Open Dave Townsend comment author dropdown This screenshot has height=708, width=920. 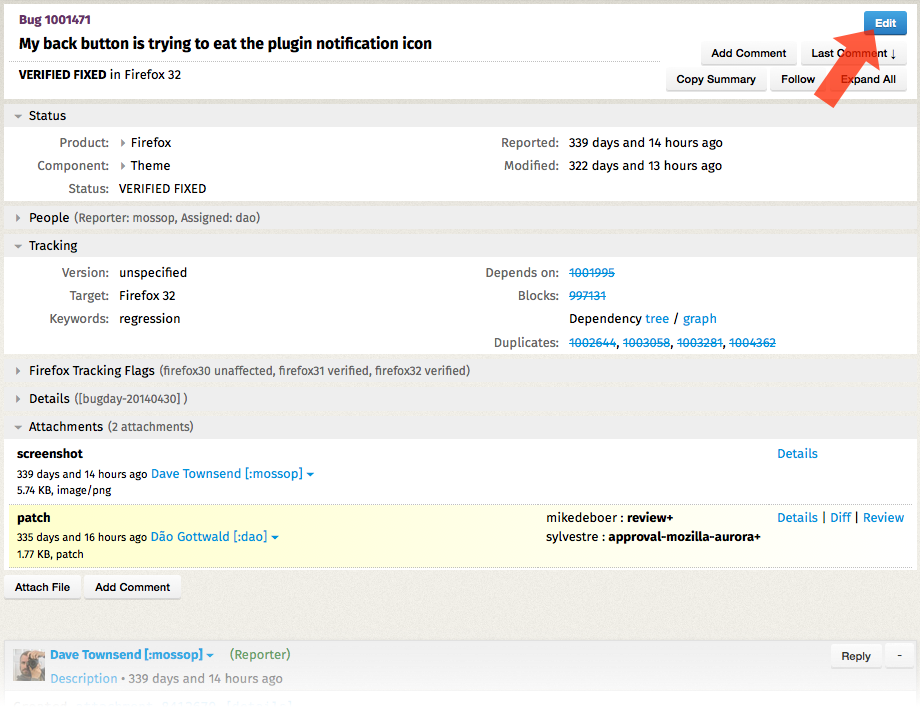tap(210, 655)
